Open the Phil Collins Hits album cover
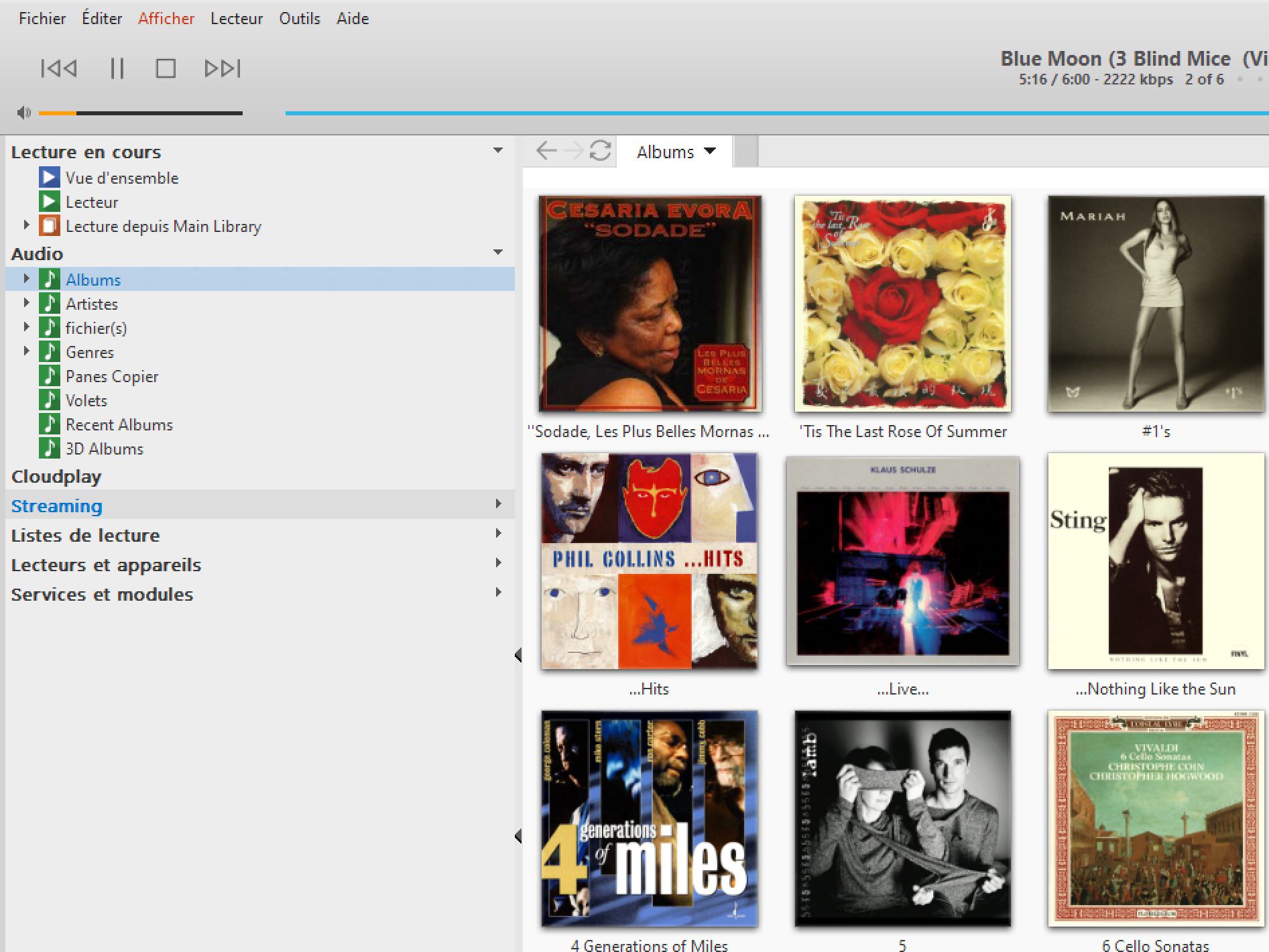Viewport: 1269px width, 952px height. click(649, 561)
